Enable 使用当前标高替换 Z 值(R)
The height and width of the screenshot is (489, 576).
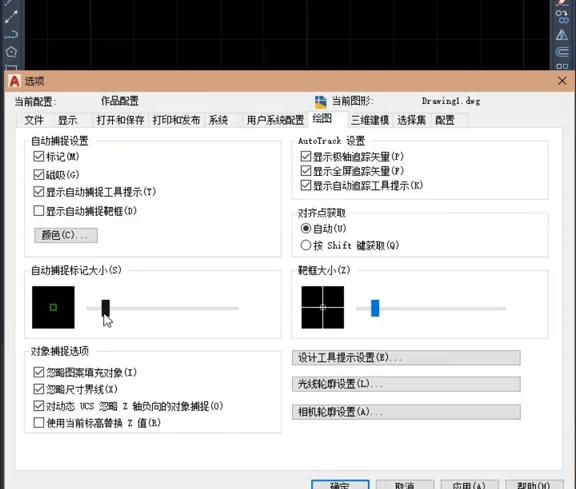(39, 423)
